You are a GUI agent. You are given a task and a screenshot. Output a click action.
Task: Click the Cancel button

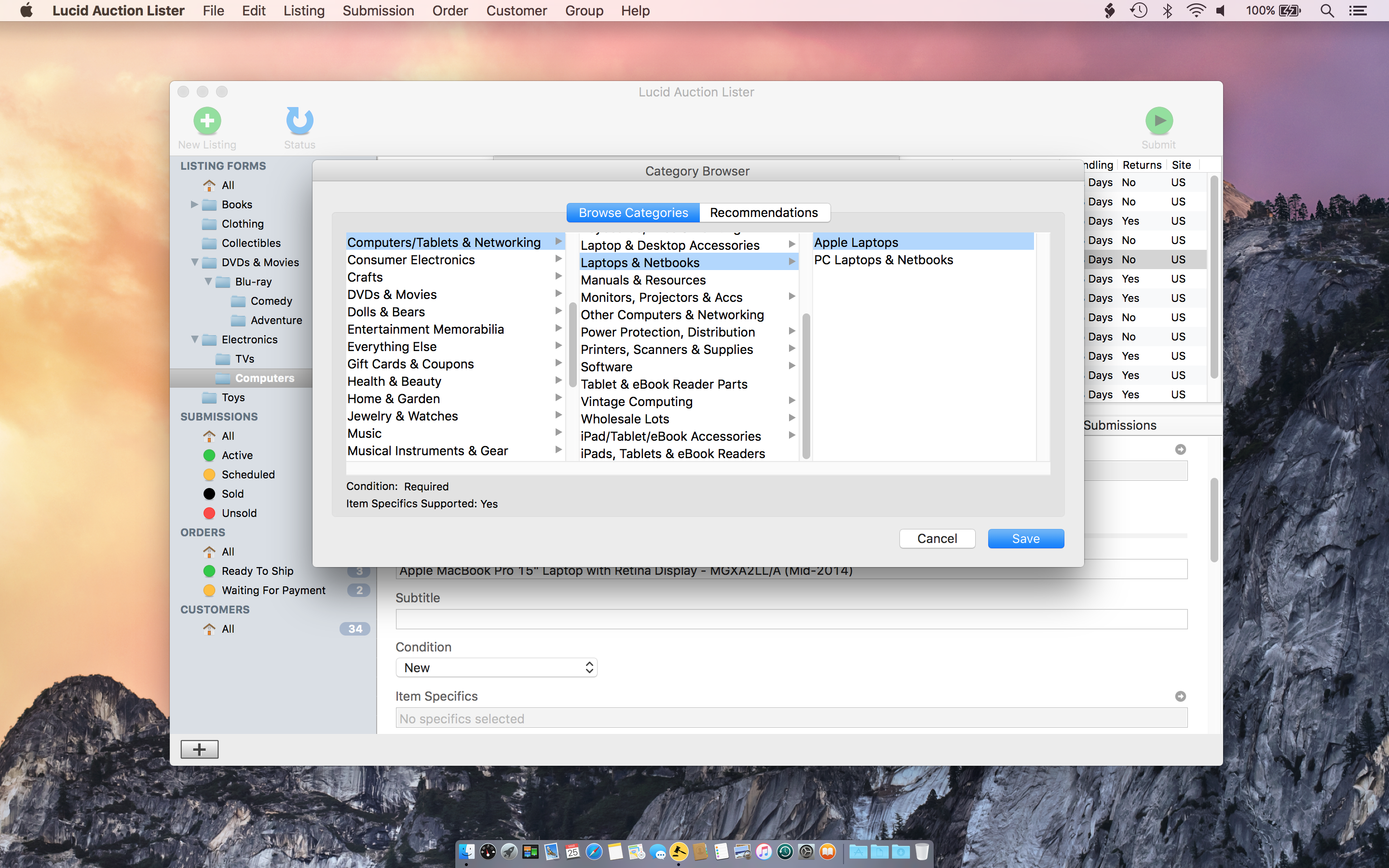click(x=937, y=539)
